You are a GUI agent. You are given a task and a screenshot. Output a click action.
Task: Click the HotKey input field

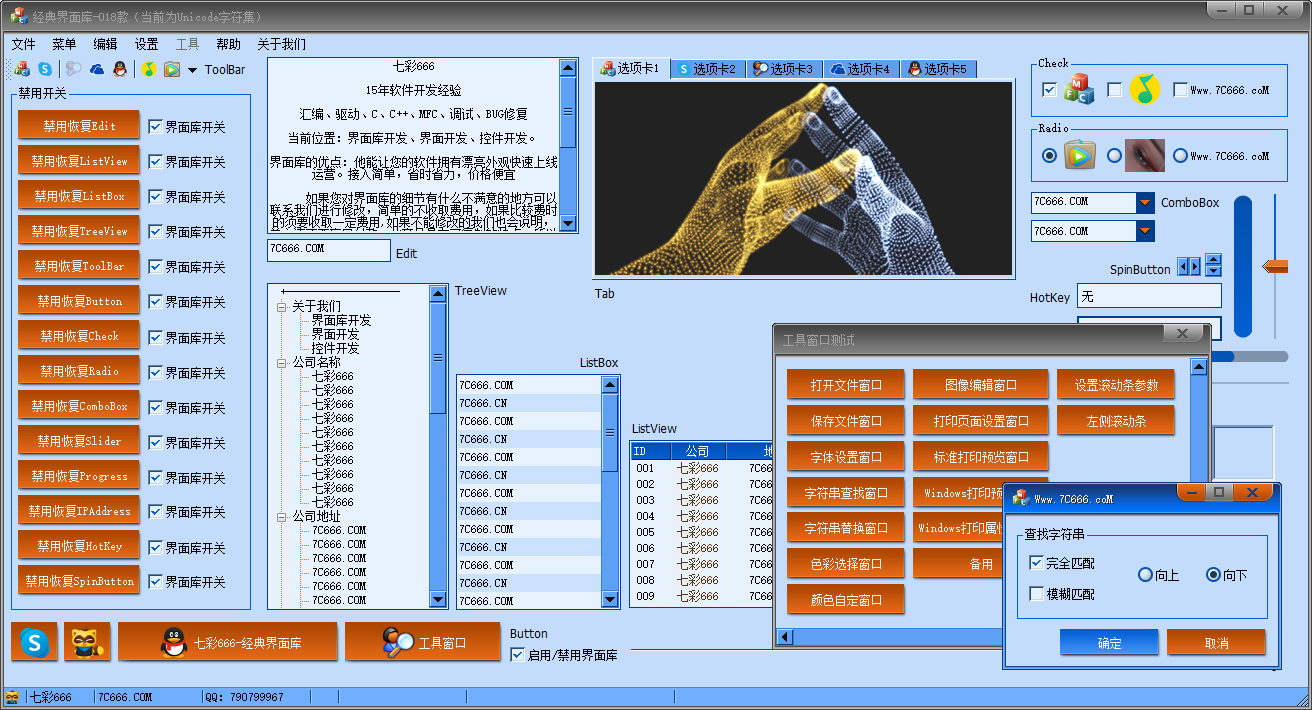coord(1149,297)
